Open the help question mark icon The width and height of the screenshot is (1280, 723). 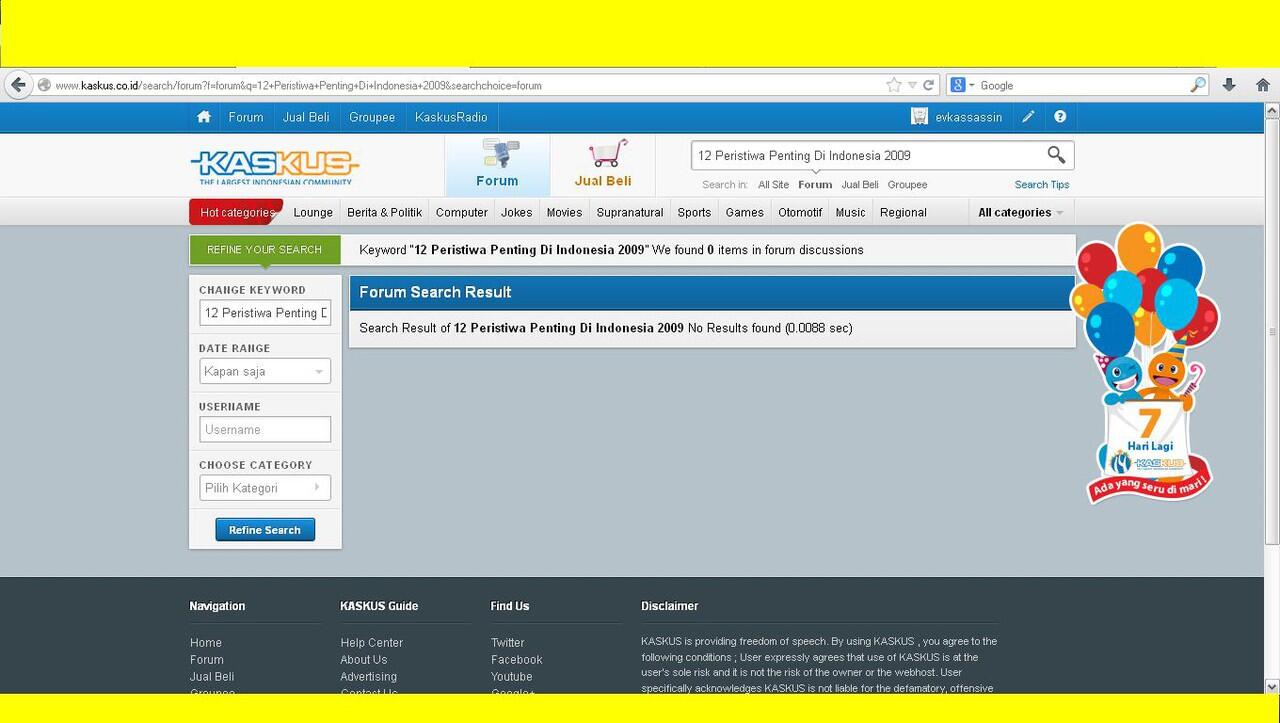[x=1060, y=117]
